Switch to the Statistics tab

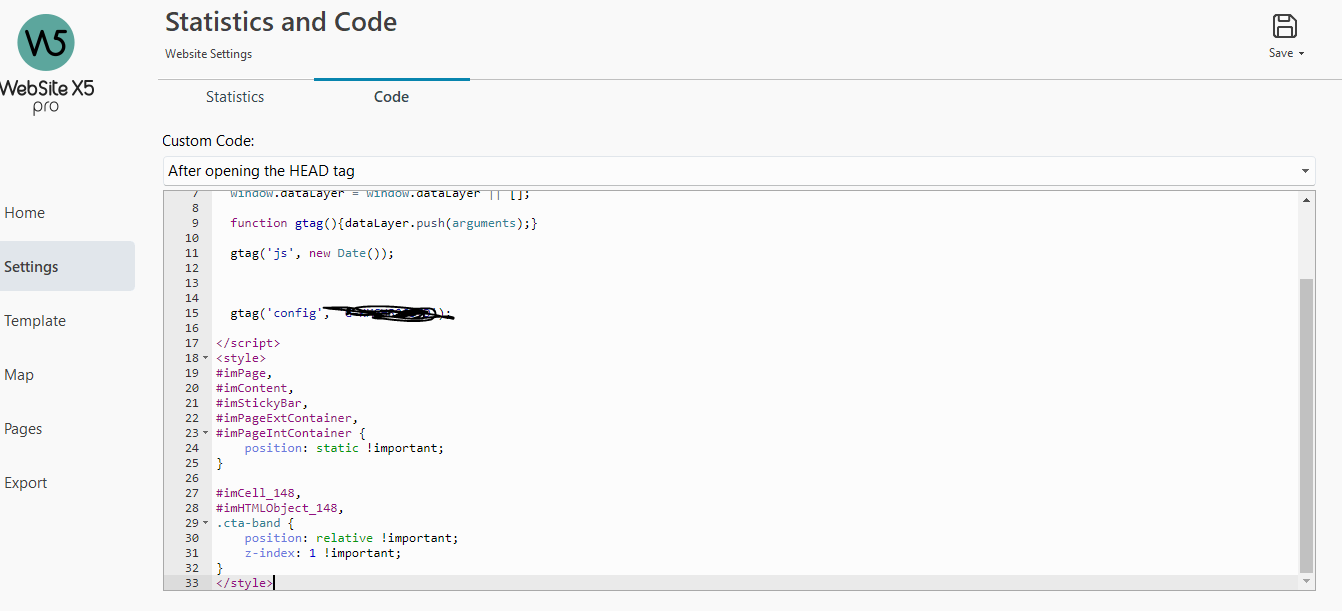tap(235, 97)
